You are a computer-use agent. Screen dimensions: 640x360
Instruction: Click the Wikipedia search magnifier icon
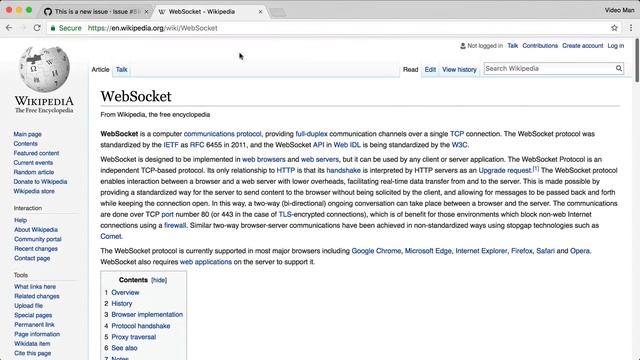point(619,68)
